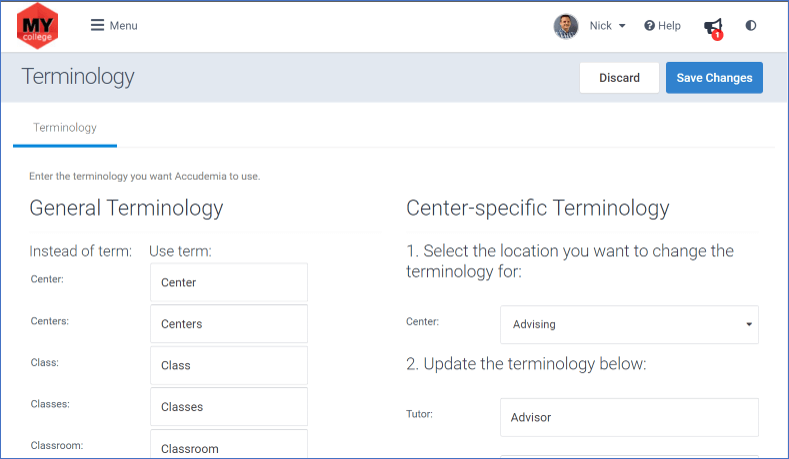Viewport: 789px width, 459px height.
Task: Toggle the contrast half-circle icon
Action: click(751, 26)
